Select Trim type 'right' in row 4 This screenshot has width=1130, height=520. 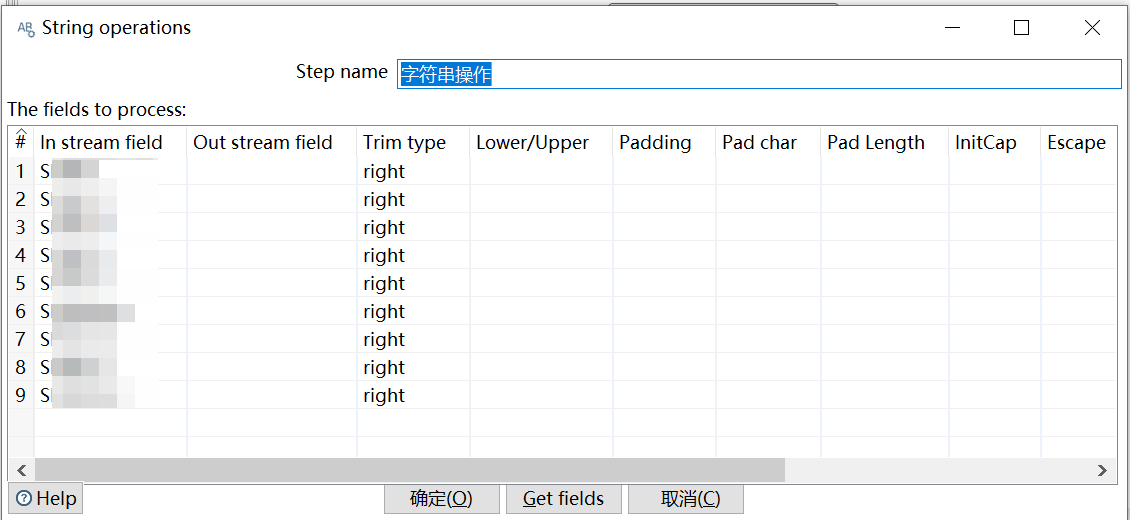[x=413, y=256]
